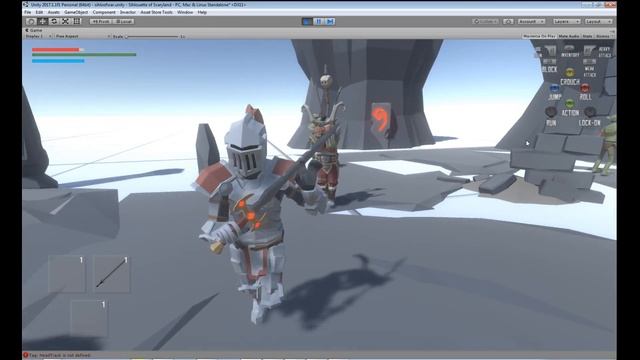This screenshot has height=360, width=640.
Task: Open the Help menu
Action: (202, 12)
